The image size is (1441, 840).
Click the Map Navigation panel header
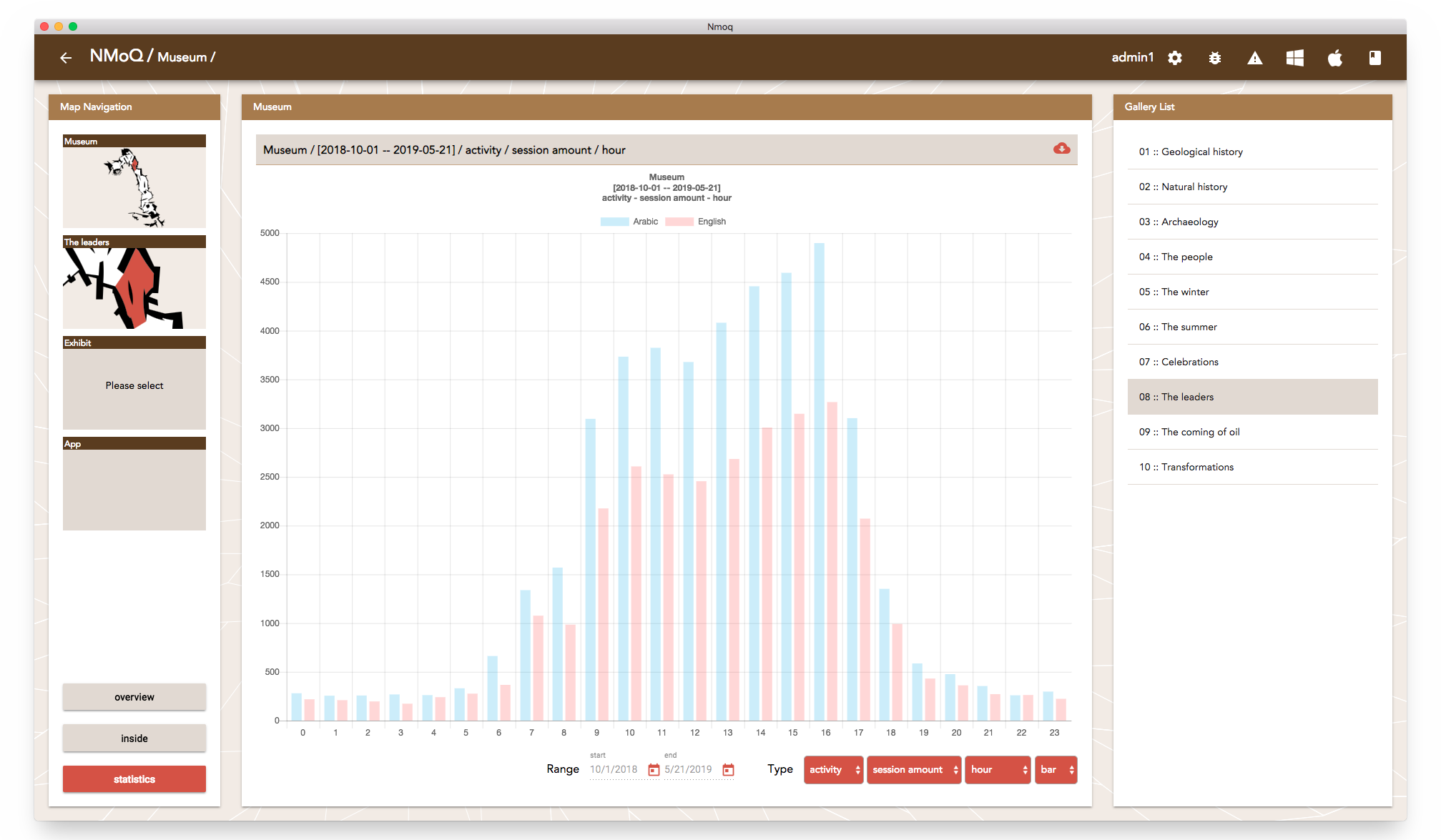pyautogui.click(x=134, y=107)
